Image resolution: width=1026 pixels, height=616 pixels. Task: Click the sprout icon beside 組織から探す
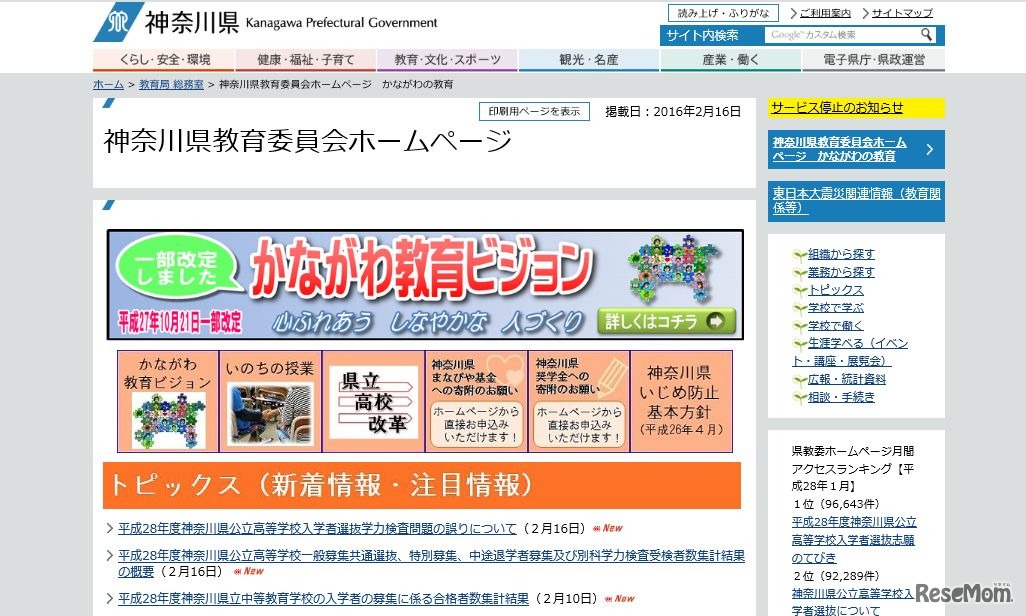799,255
